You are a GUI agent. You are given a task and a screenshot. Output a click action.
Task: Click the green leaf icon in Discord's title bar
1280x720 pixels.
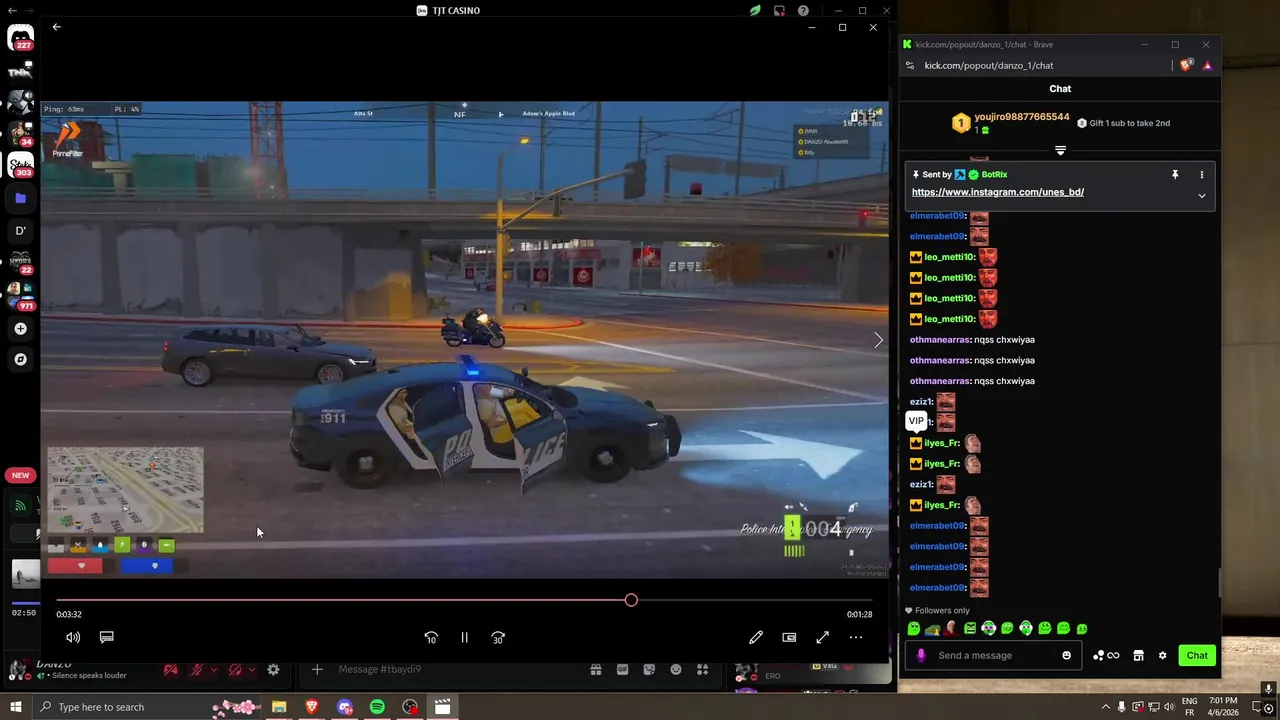pyautogui.click(x=755, y=11)
